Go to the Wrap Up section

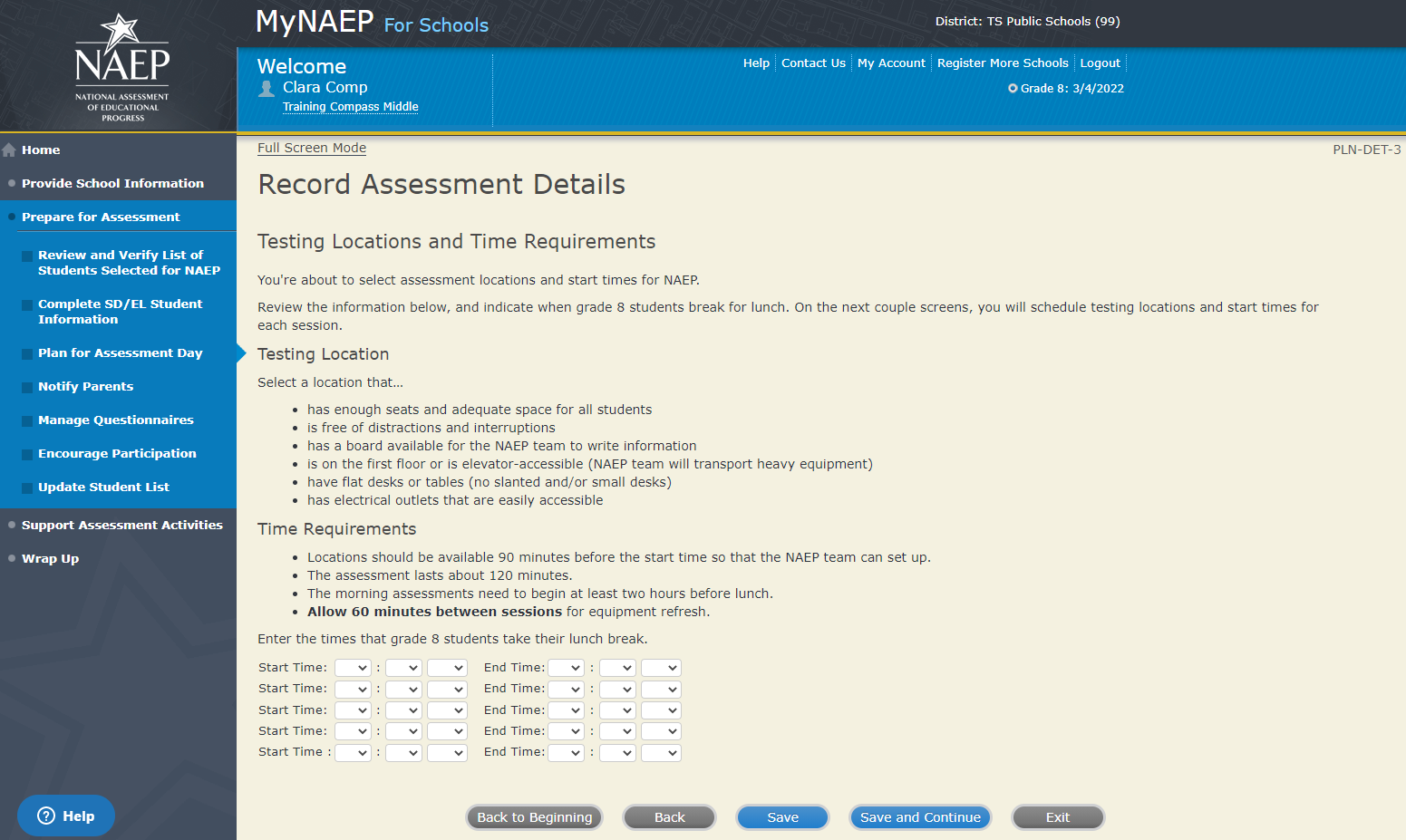pos(50,558)
